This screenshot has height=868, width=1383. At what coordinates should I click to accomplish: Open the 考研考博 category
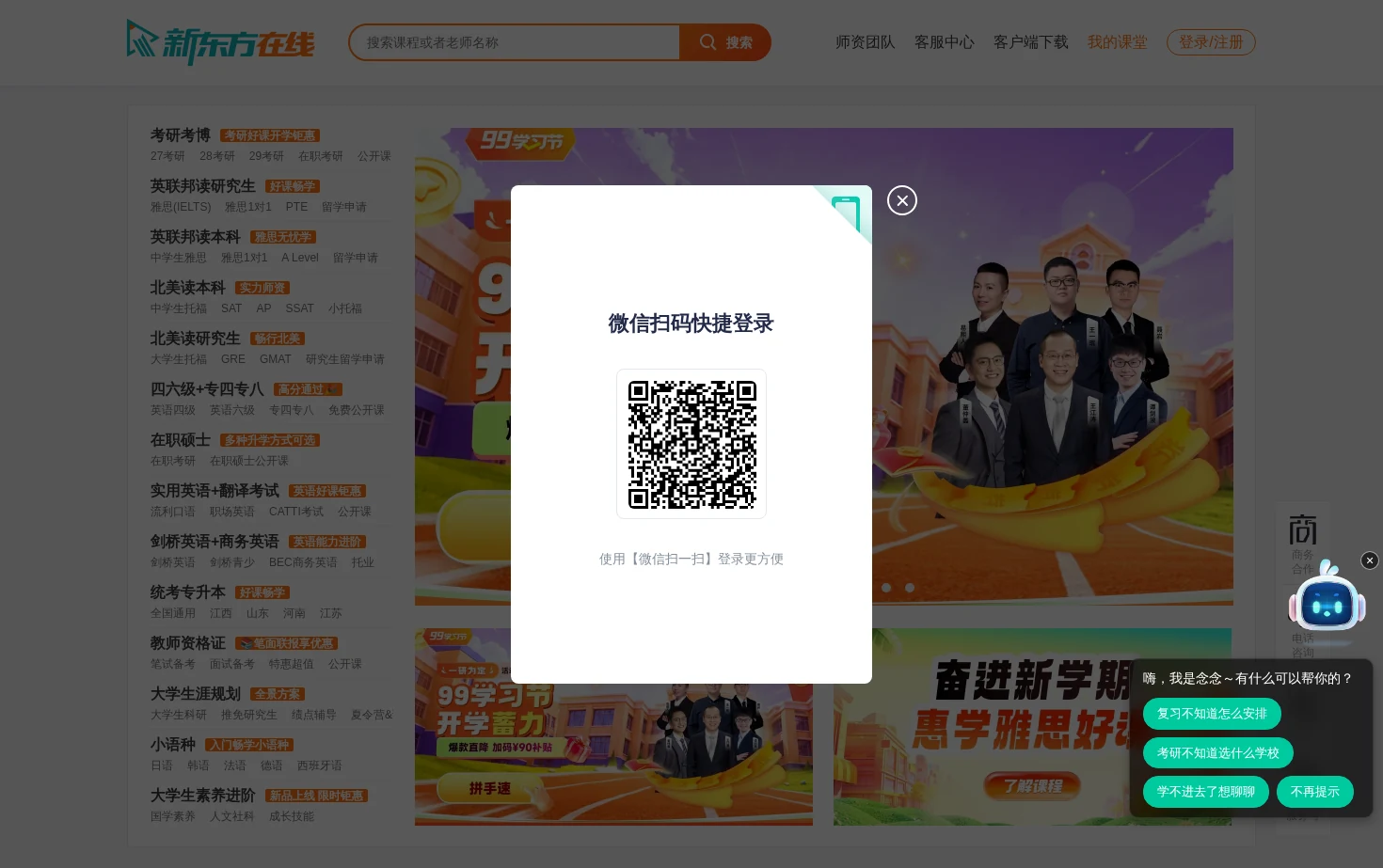181,135
